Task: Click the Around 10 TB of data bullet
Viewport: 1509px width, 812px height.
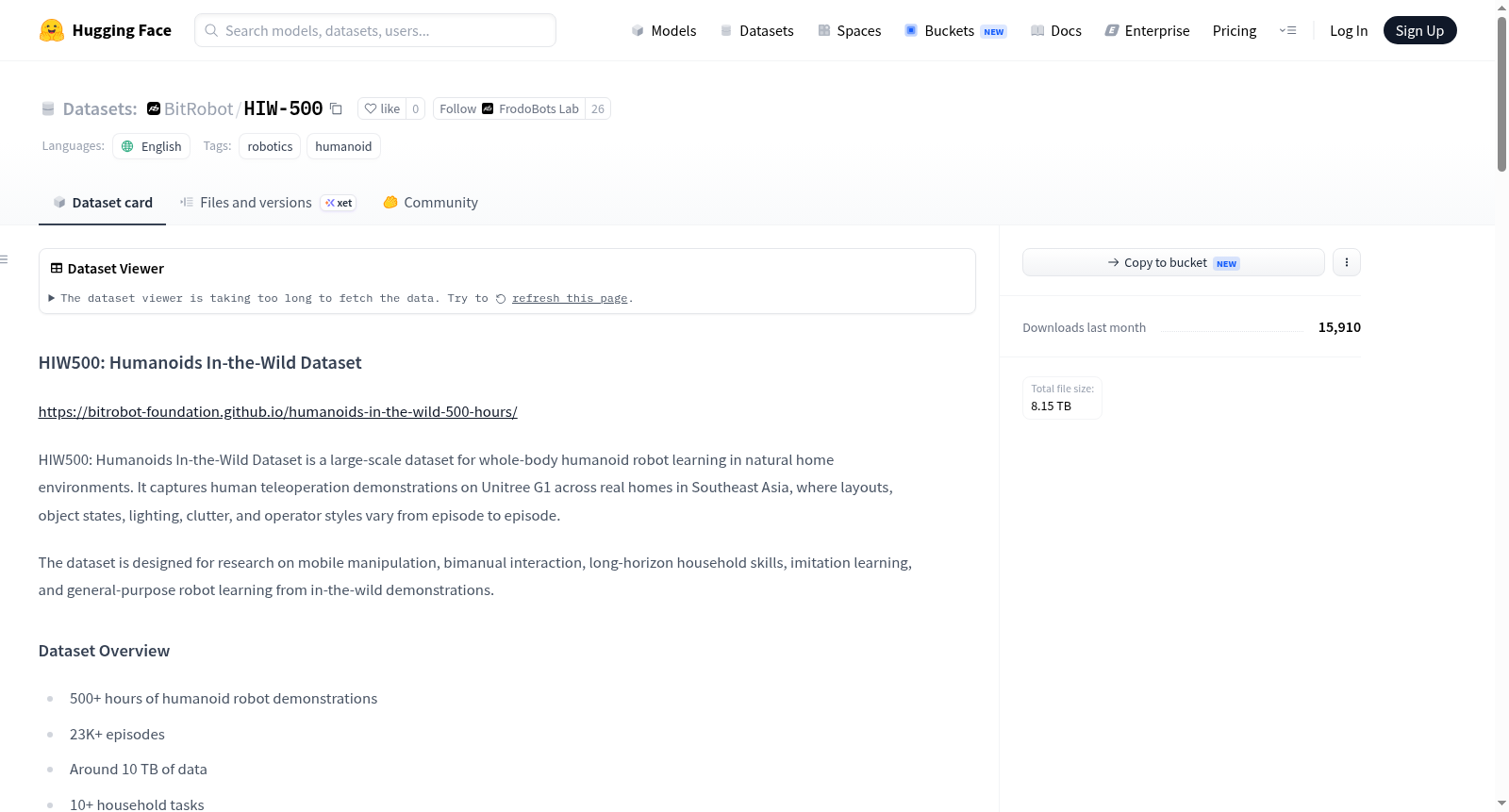Action: tap(139, 769)
